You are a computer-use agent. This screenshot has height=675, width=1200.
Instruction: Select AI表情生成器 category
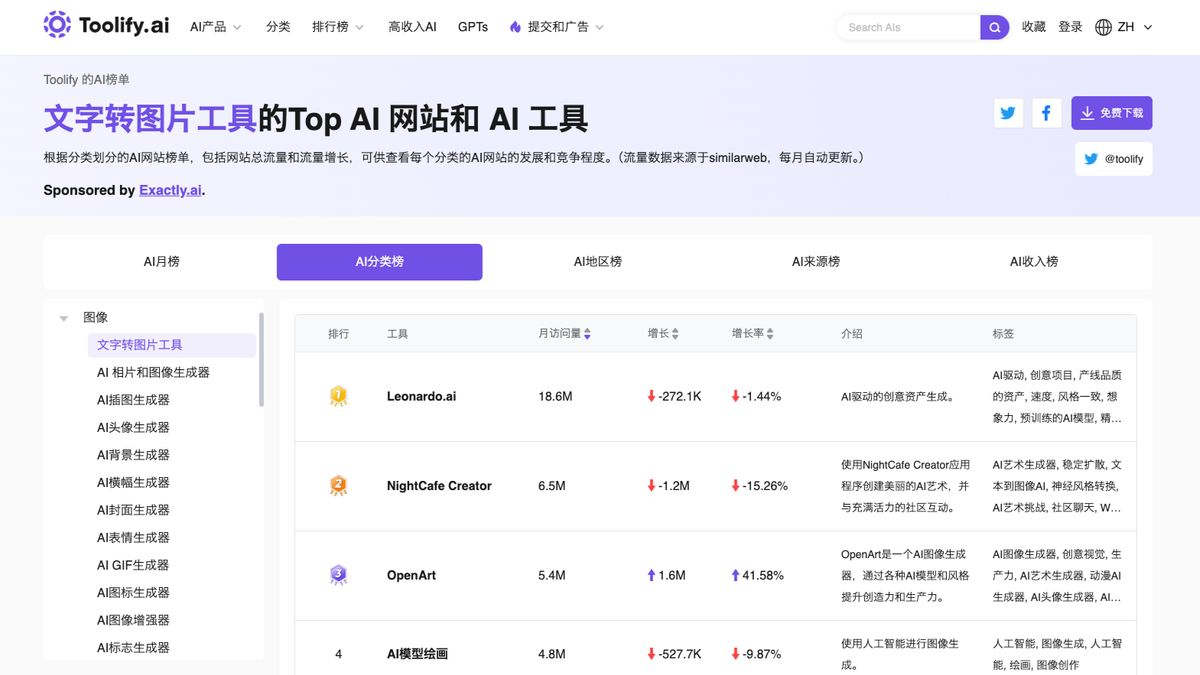[133, 537]
